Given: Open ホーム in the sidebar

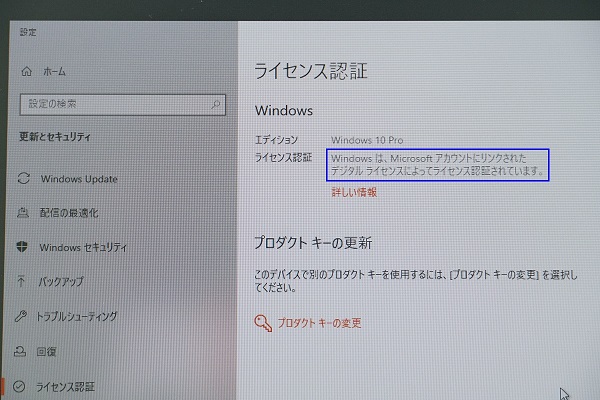Looking at the screenshot, I should [x=54, y=71].
